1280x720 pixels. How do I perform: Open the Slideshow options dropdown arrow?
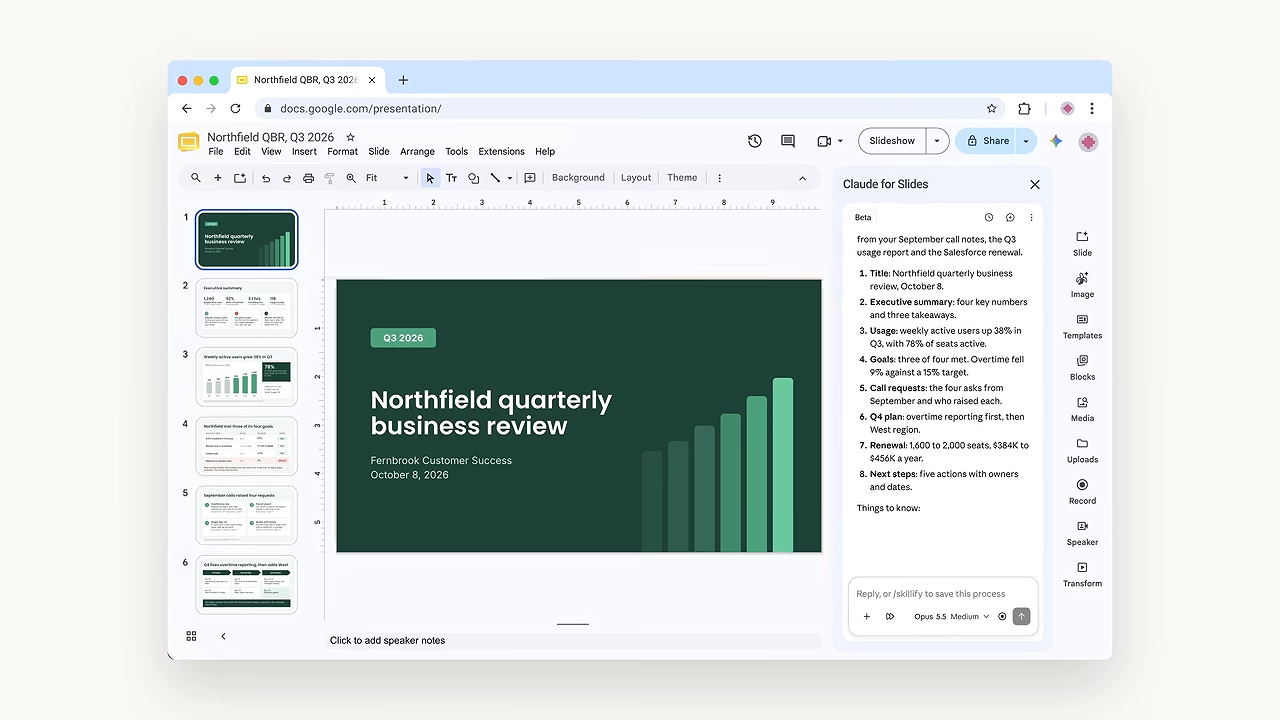coord(937,141)
